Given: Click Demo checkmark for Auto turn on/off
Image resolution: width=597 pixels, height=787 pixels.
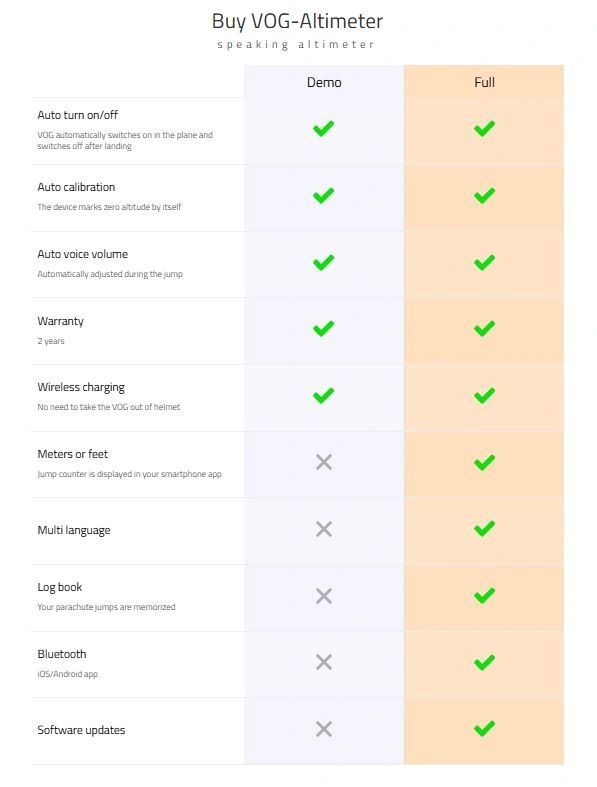Looking at the screenshot, I should click(323, 128).
